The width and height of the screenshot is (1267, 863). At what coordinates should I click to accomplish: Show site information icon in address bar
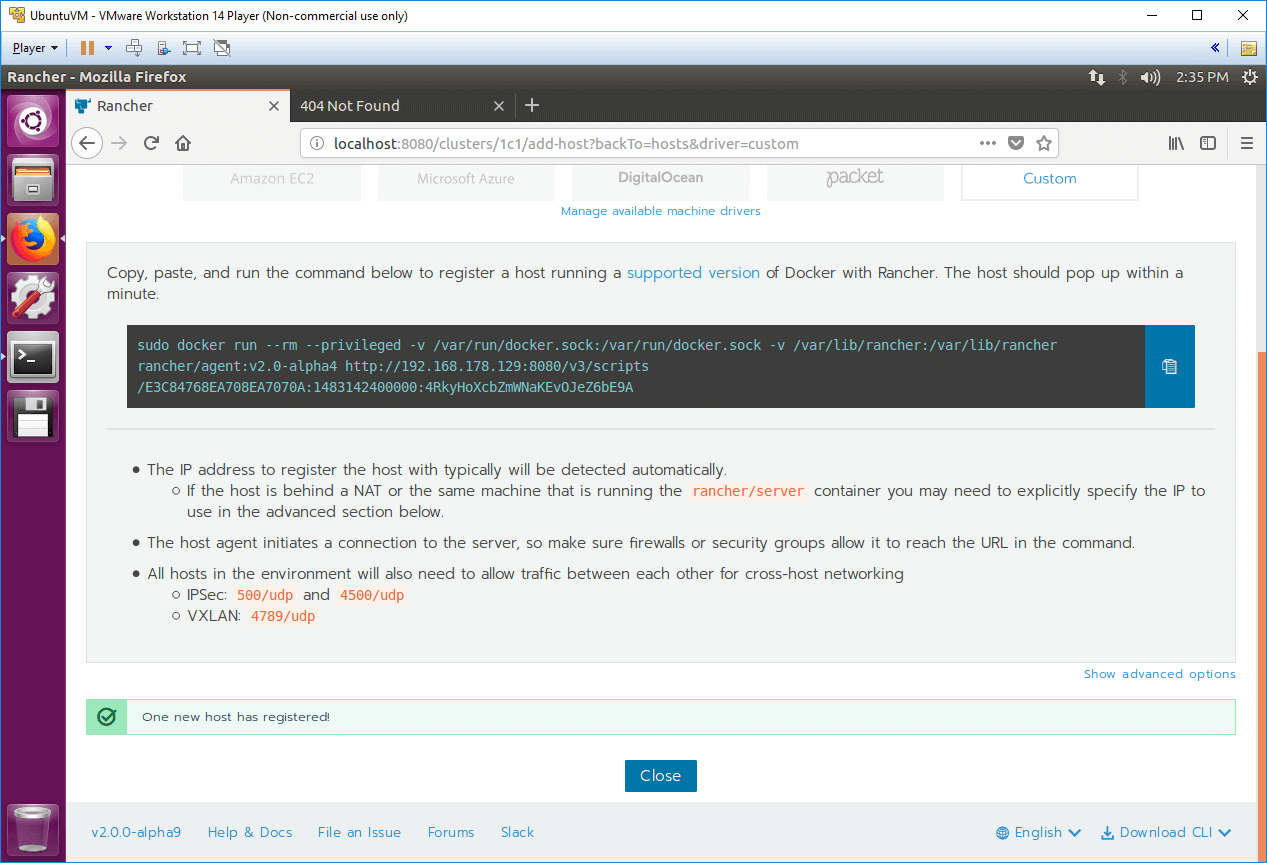pyautogui.click(x=317, y=143)
